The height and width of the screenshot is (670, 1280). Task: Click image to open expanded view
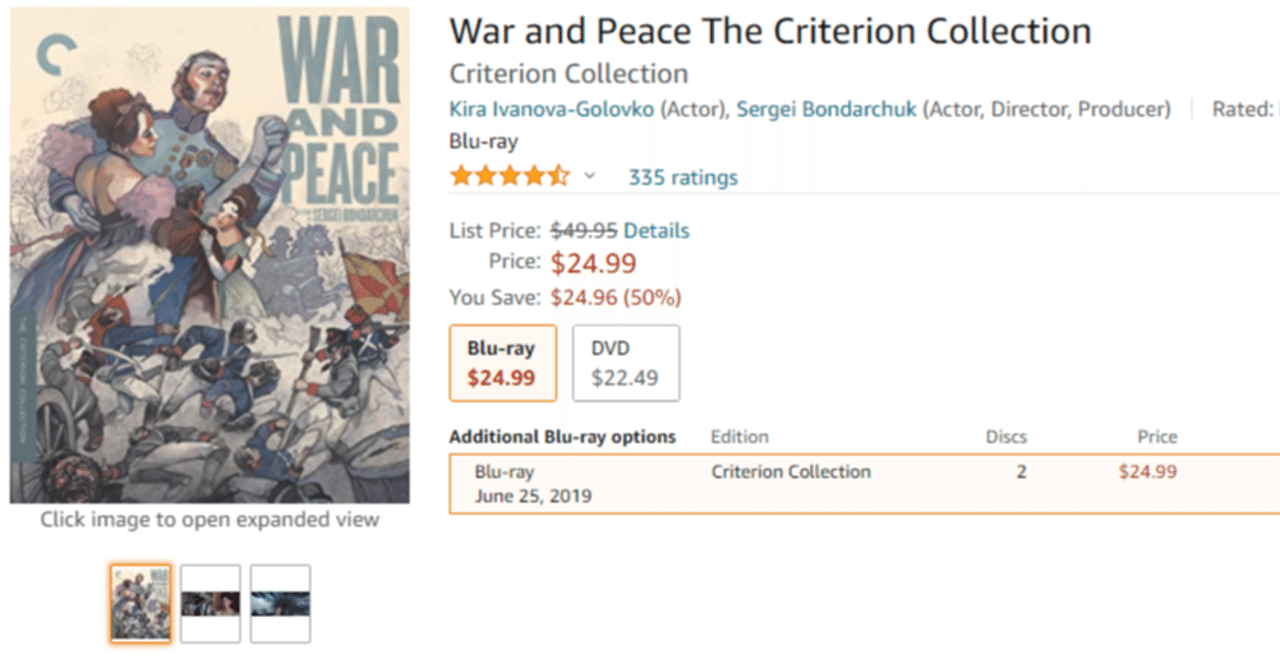coord(209,519)
